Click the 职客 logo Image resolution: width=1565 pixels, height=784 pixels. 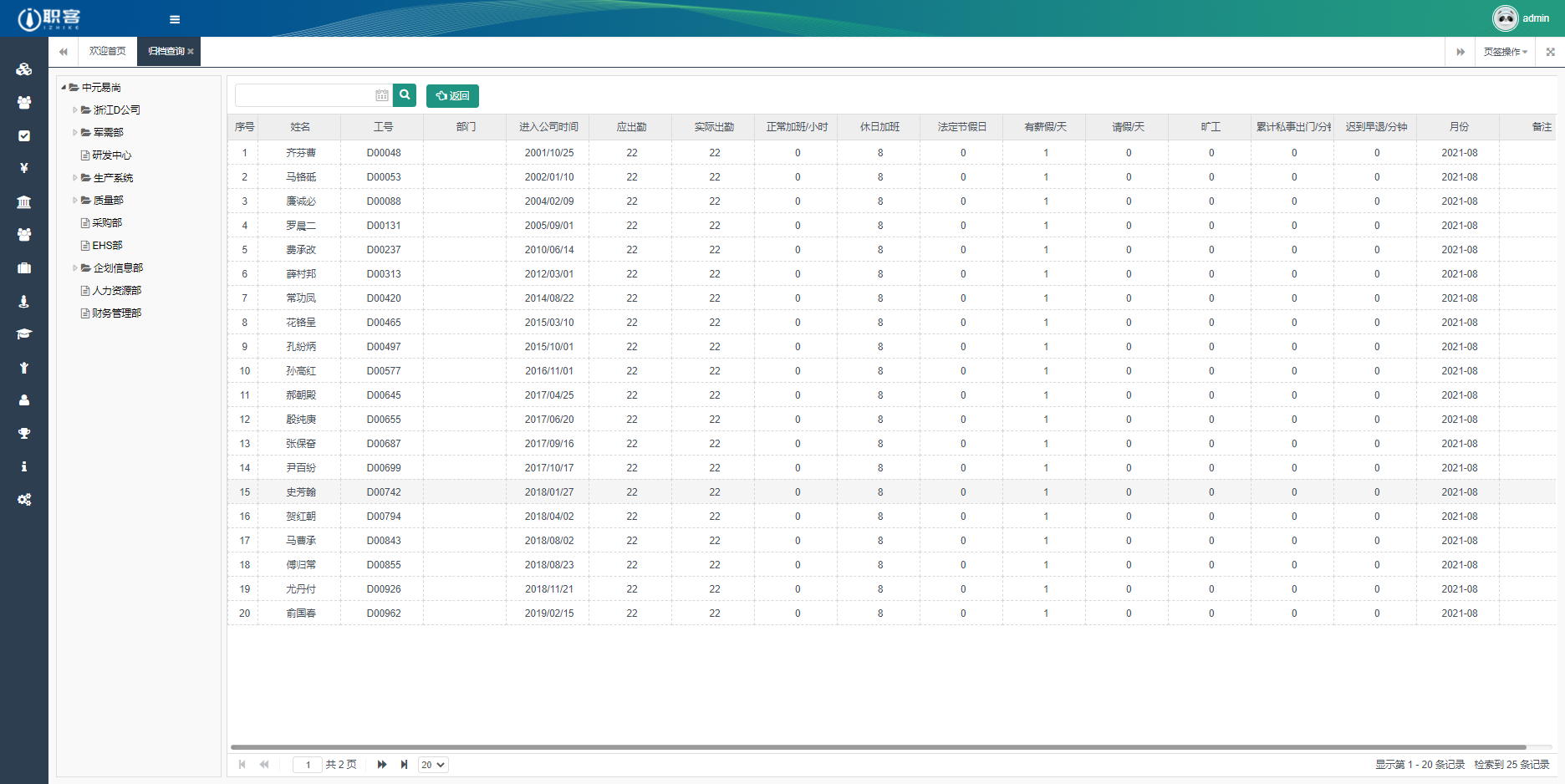point(49,18)
